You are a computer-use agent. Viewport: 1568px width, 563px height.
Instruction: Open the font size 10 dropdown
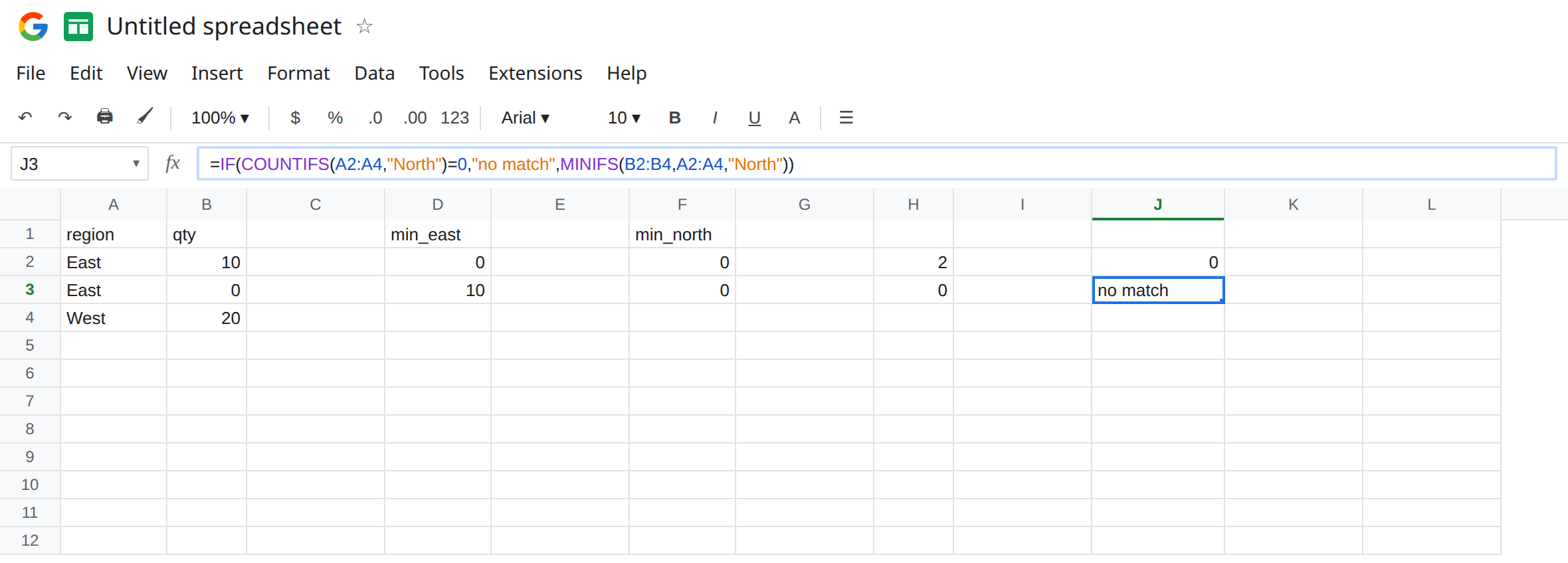click(624, 118)
